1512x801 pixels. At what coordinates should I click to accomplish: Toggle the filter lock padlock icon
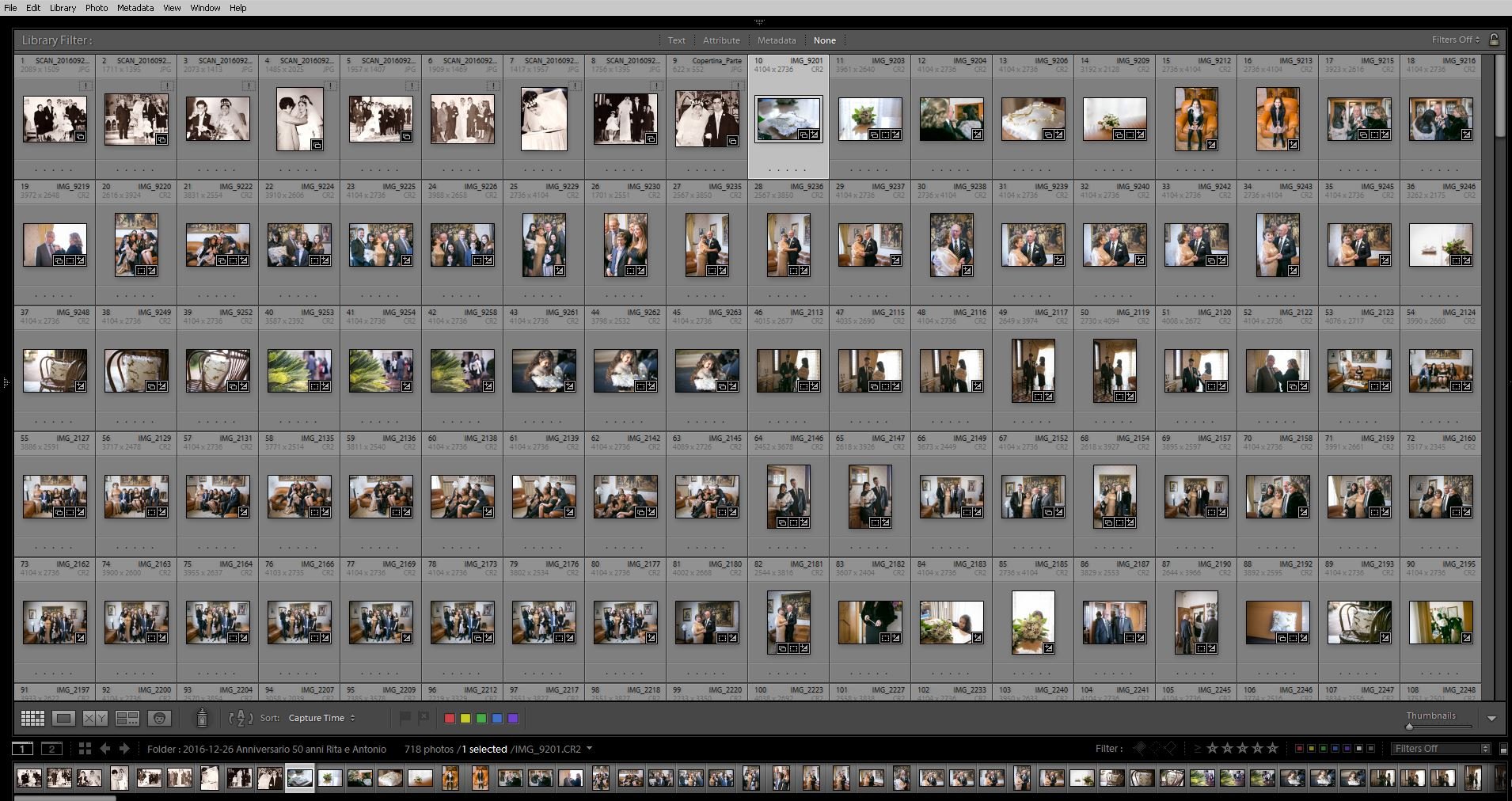(1494, 40)
